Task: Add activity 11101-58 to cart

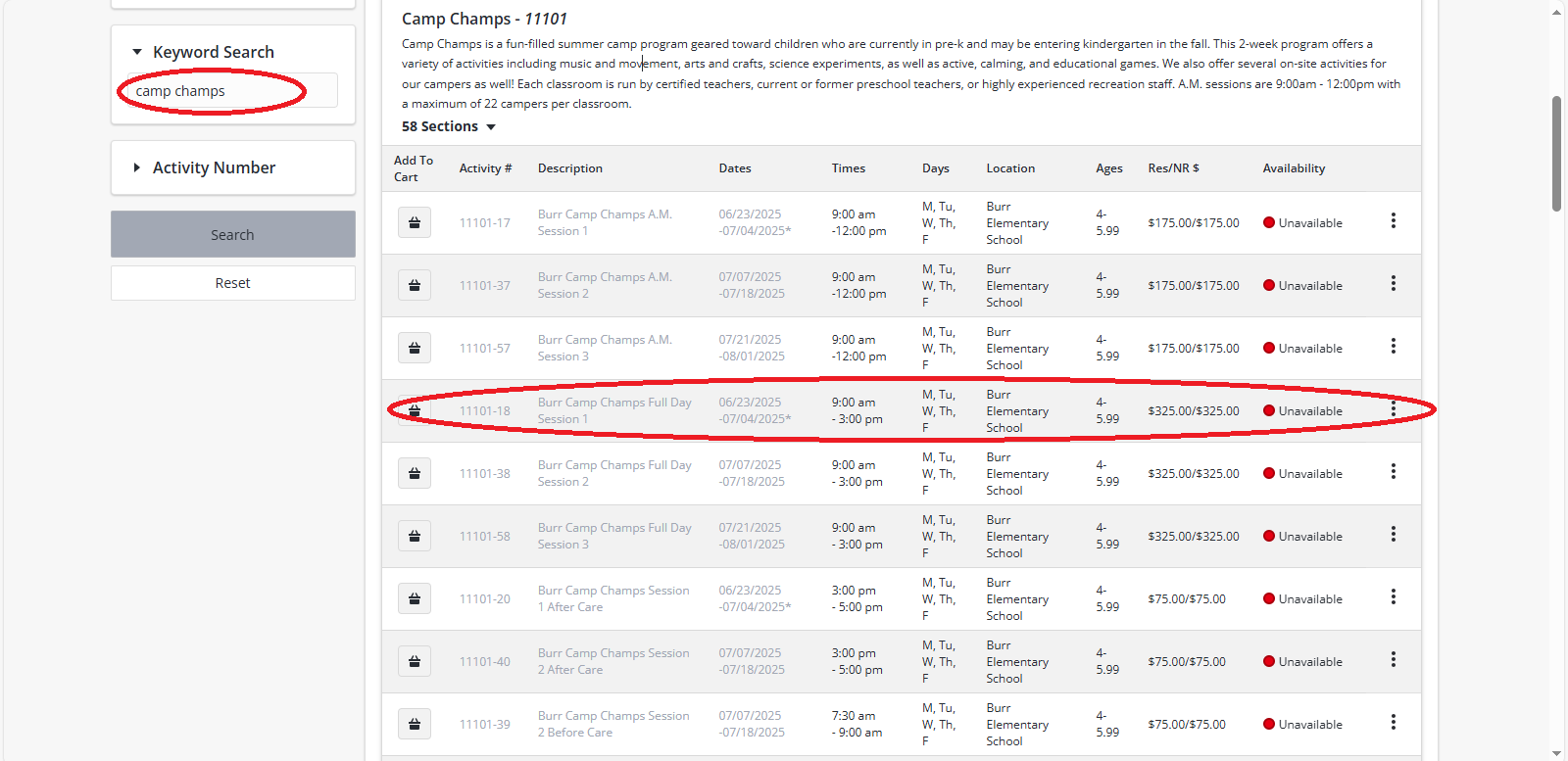Action: (415, 536)
